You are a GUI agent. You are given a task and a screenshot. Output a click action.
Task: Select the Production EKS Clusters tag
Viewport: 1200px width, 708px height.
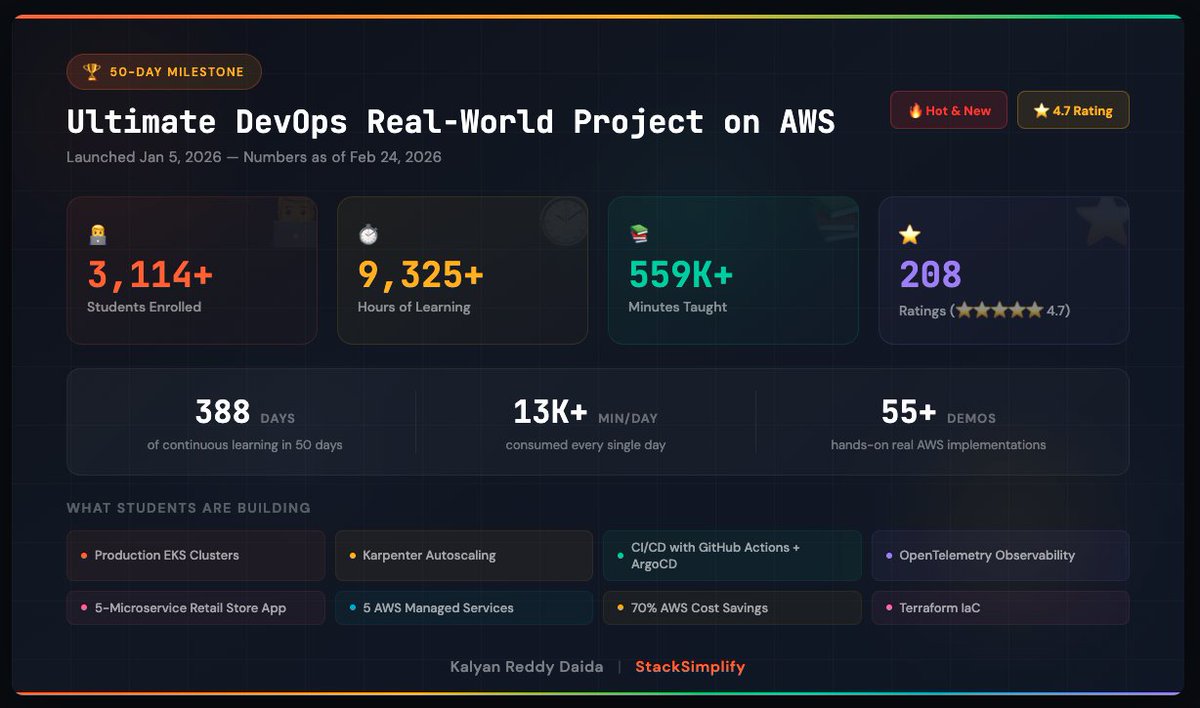tap(196, 555)
